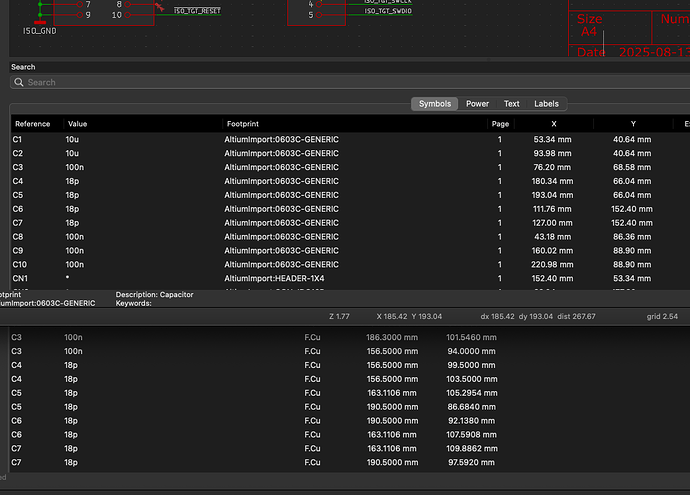Click the X value 160.02 mm cell
This screenshot has height=495, width=690.
pyautogui.click(x=552, y=251)
